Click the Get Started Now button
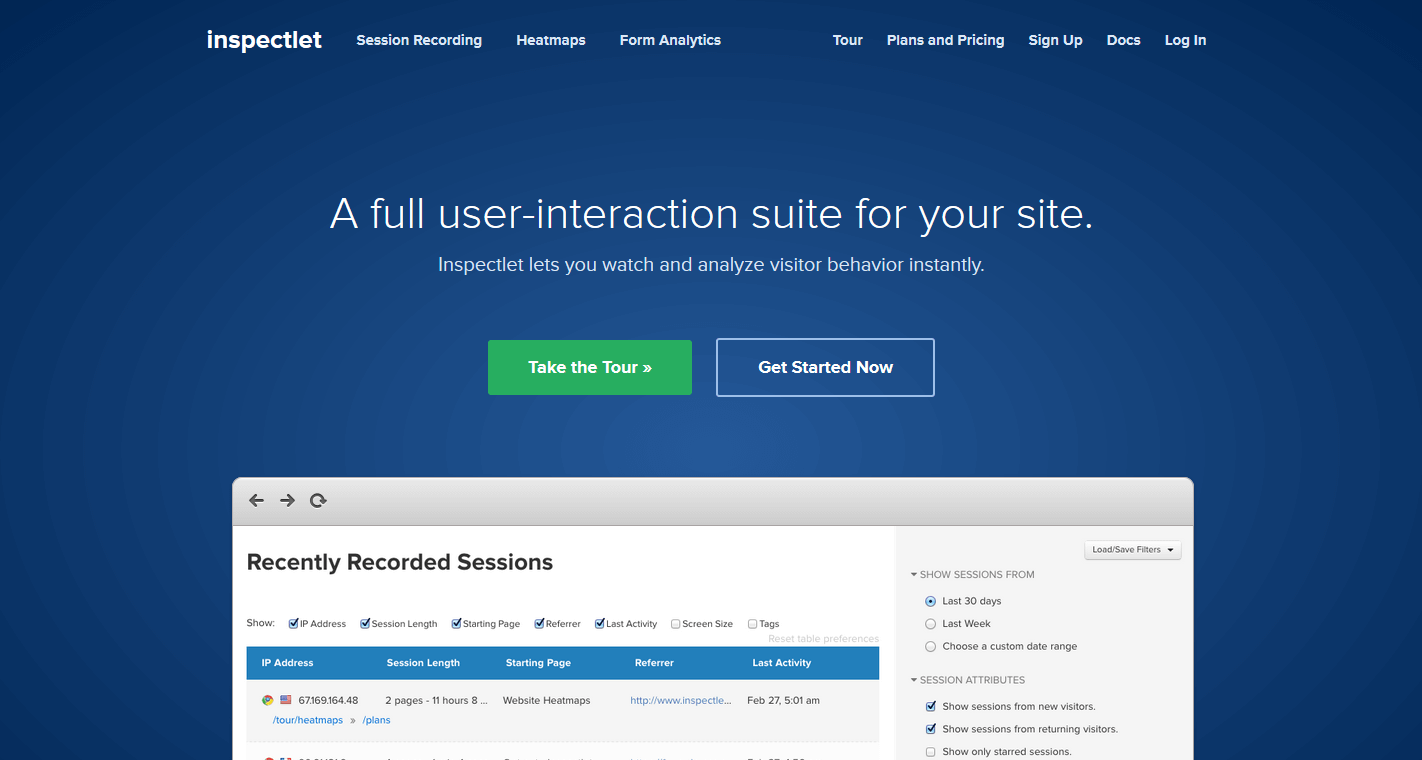 [x=825, y=367]
